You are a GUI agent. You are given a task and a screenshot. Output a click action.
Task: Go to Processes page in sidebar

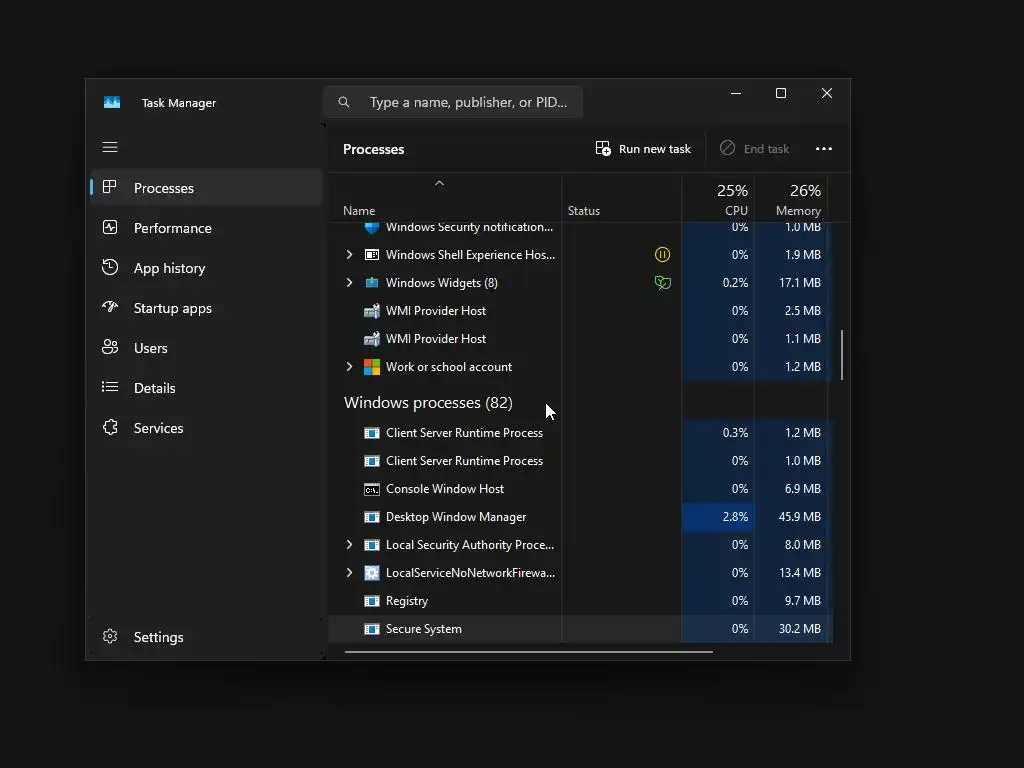206,187
